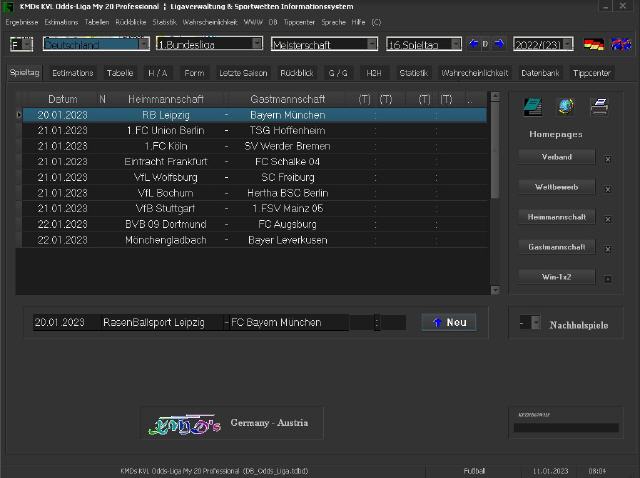Click the Neu button
640x478 pixels.
coord(449,322)
